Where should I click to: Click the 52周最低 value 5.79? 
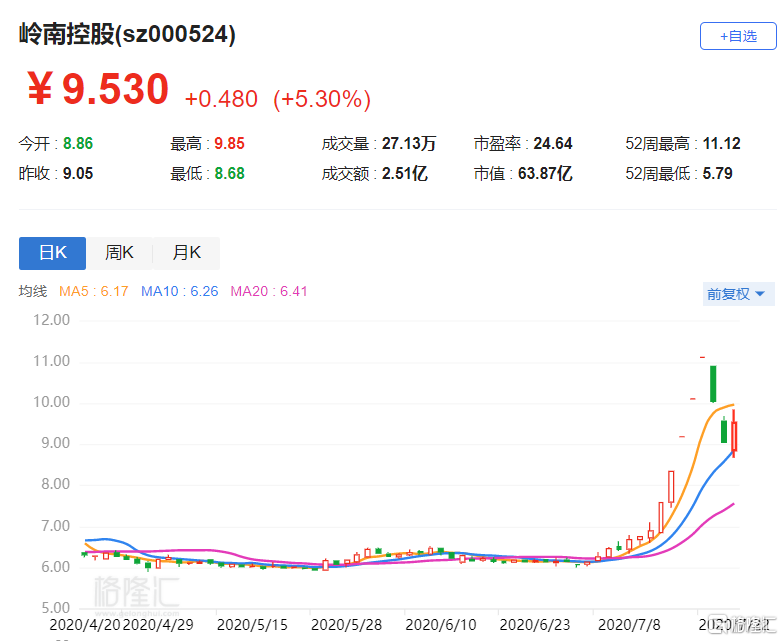(x=718, y=174)
